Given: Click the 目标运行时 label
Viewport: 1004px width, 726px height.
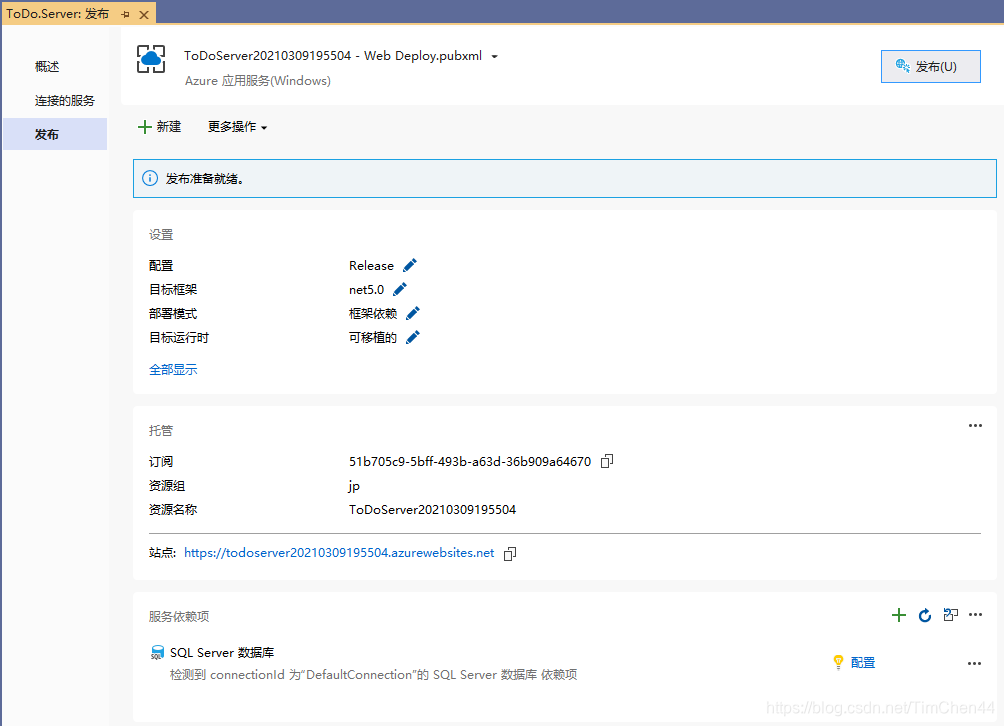Looking at the screenshot, I should click(x=179, y=337).
